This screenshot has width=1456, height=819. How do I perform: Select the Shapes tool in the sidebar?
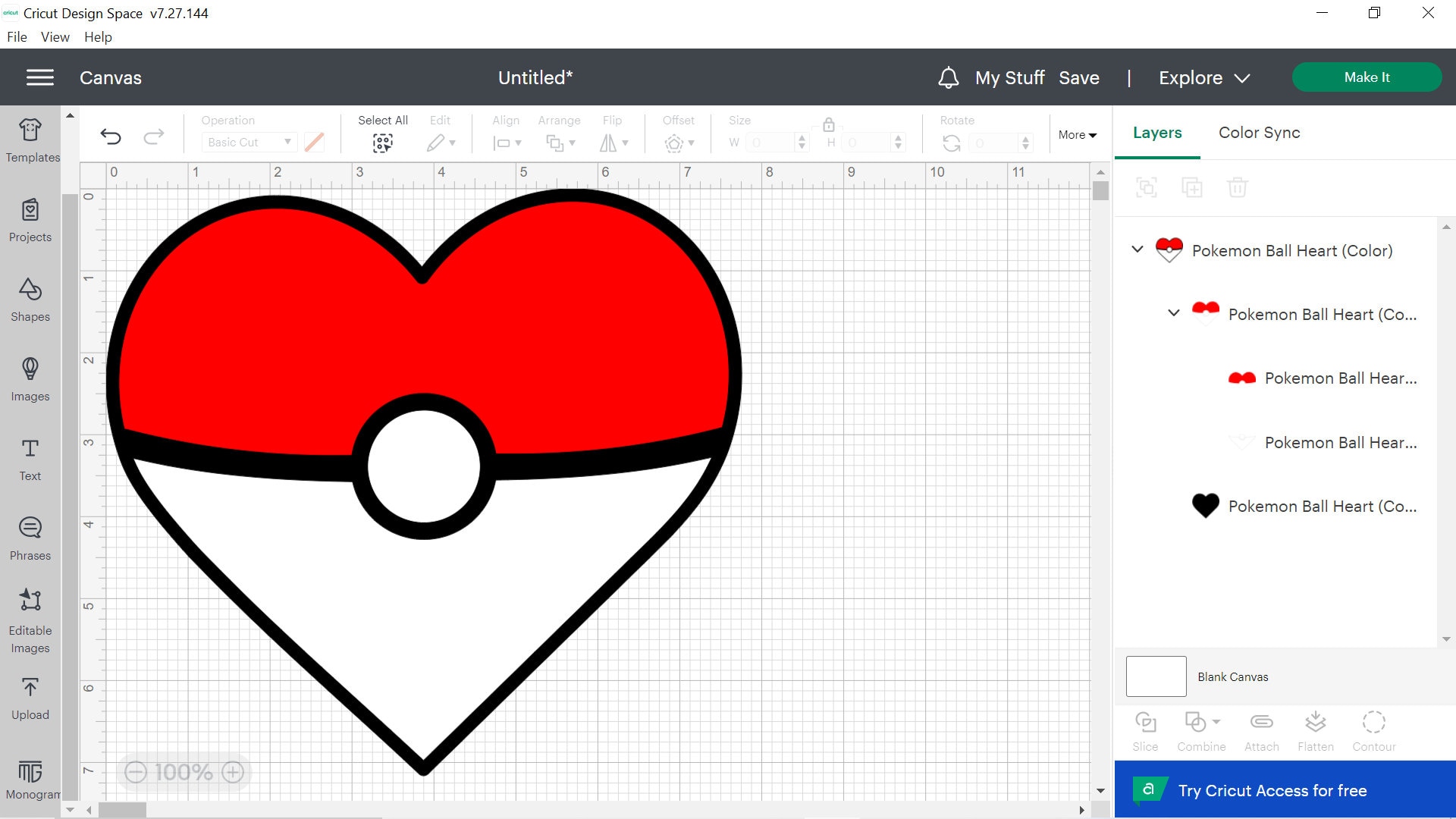point(30,300)
